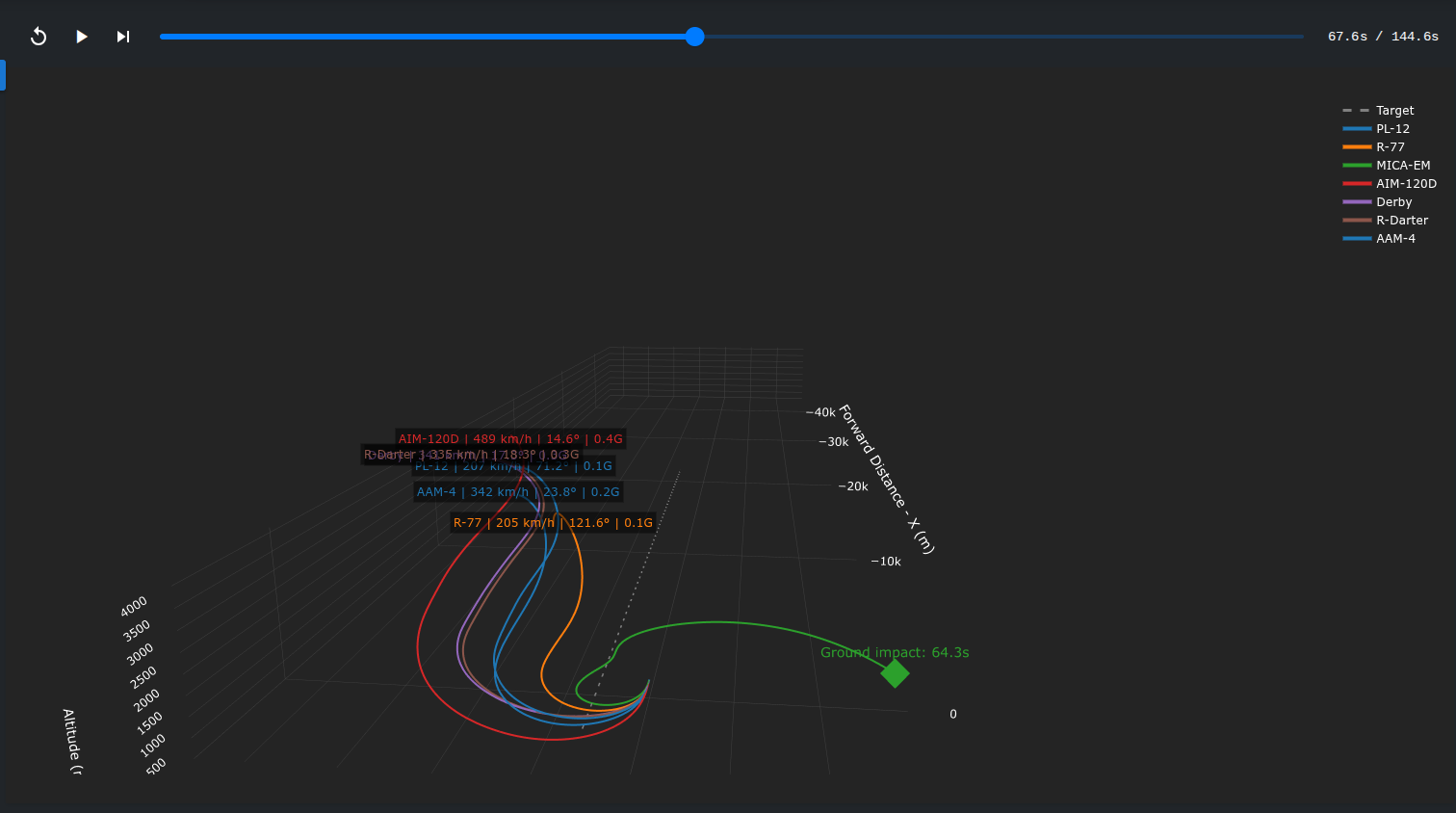Viewport: 1456px width, 813px height.
Task: Click the R-Darter 335 km/h data label
Action: (x=472, y=455)
